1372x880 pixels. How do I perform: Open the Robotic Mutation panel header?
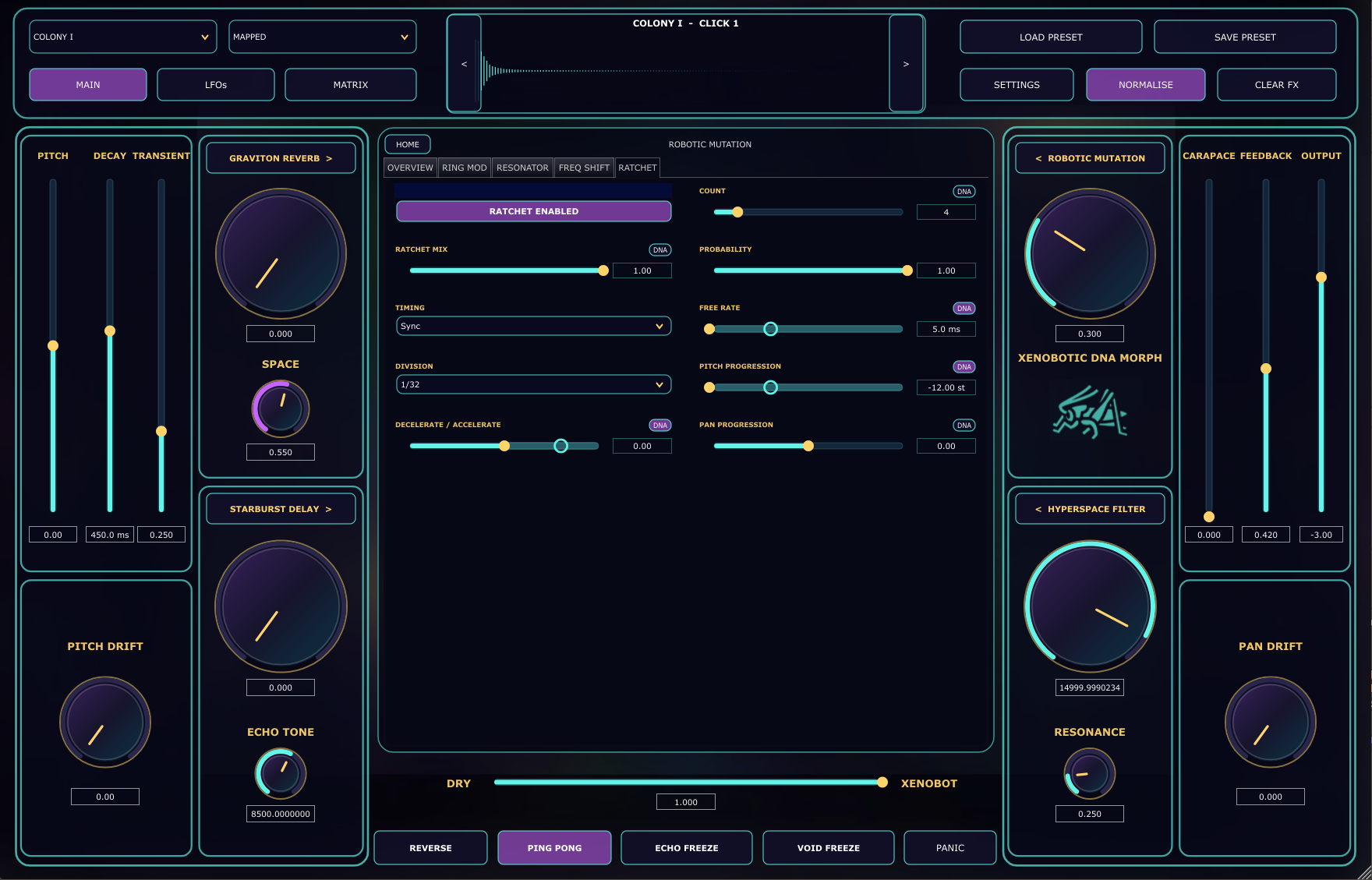point(1090,158)
